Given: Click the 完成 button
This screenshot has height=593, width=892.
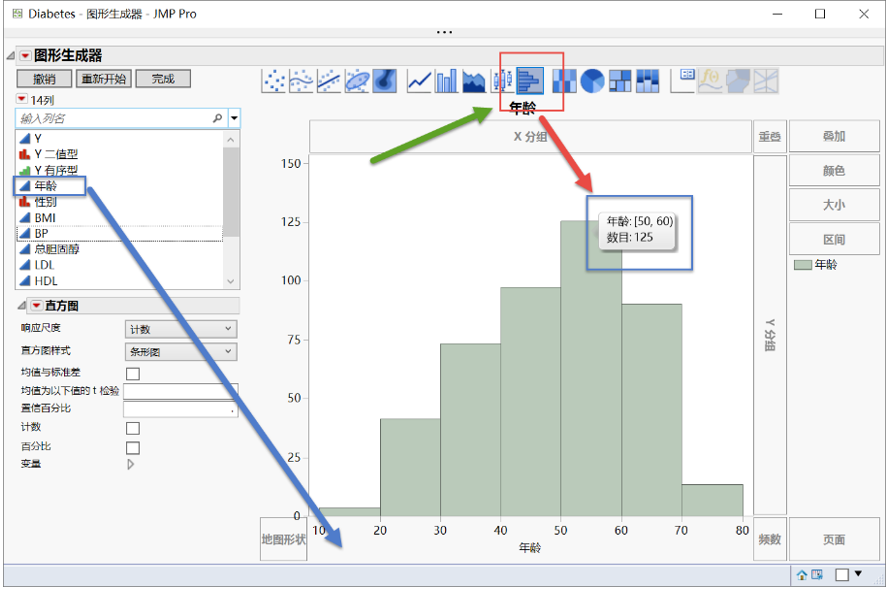Looking at the screenshot, I should coord(163,79).
